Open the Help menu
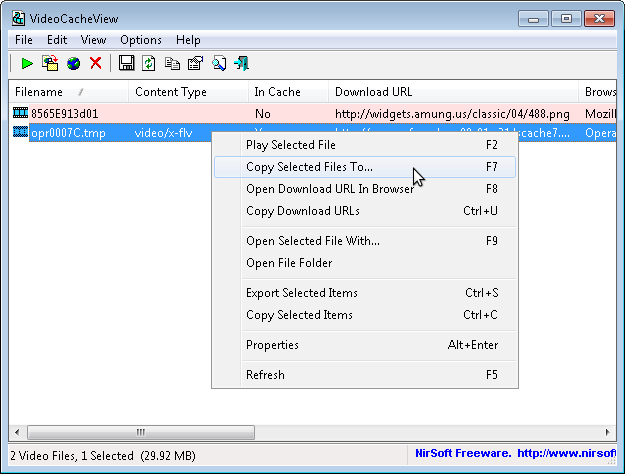Viewport: 625px width, 474px height. tap(188, 40)
